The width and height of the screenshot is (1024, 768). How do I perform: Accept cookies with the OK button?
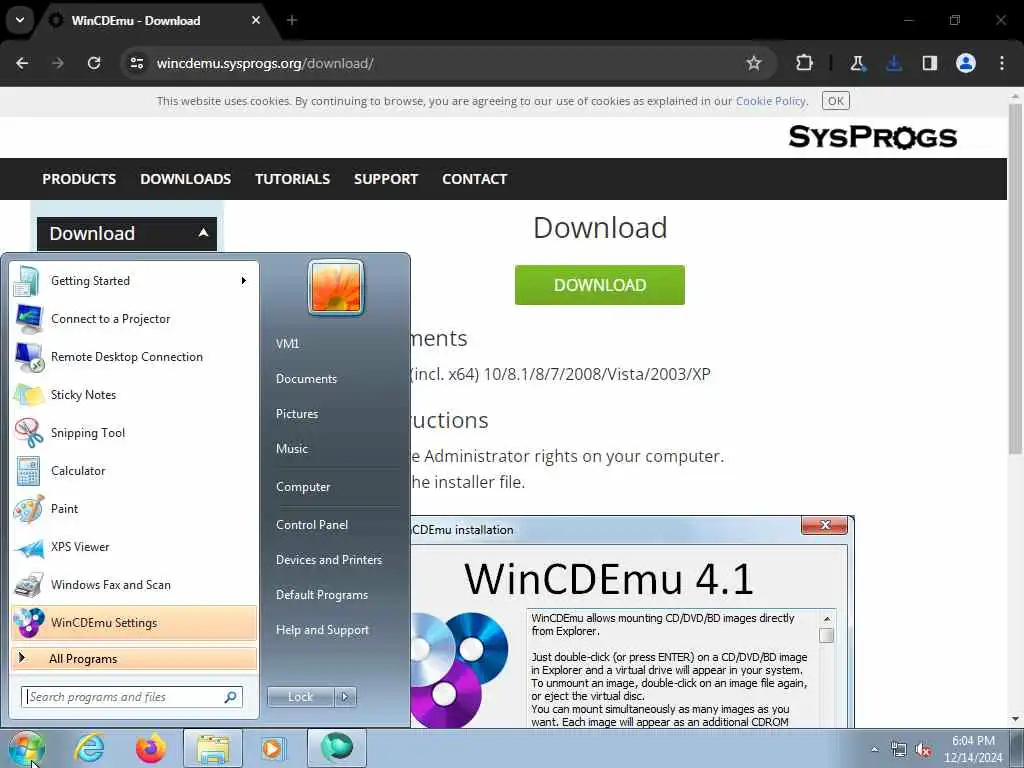point(835,101)
